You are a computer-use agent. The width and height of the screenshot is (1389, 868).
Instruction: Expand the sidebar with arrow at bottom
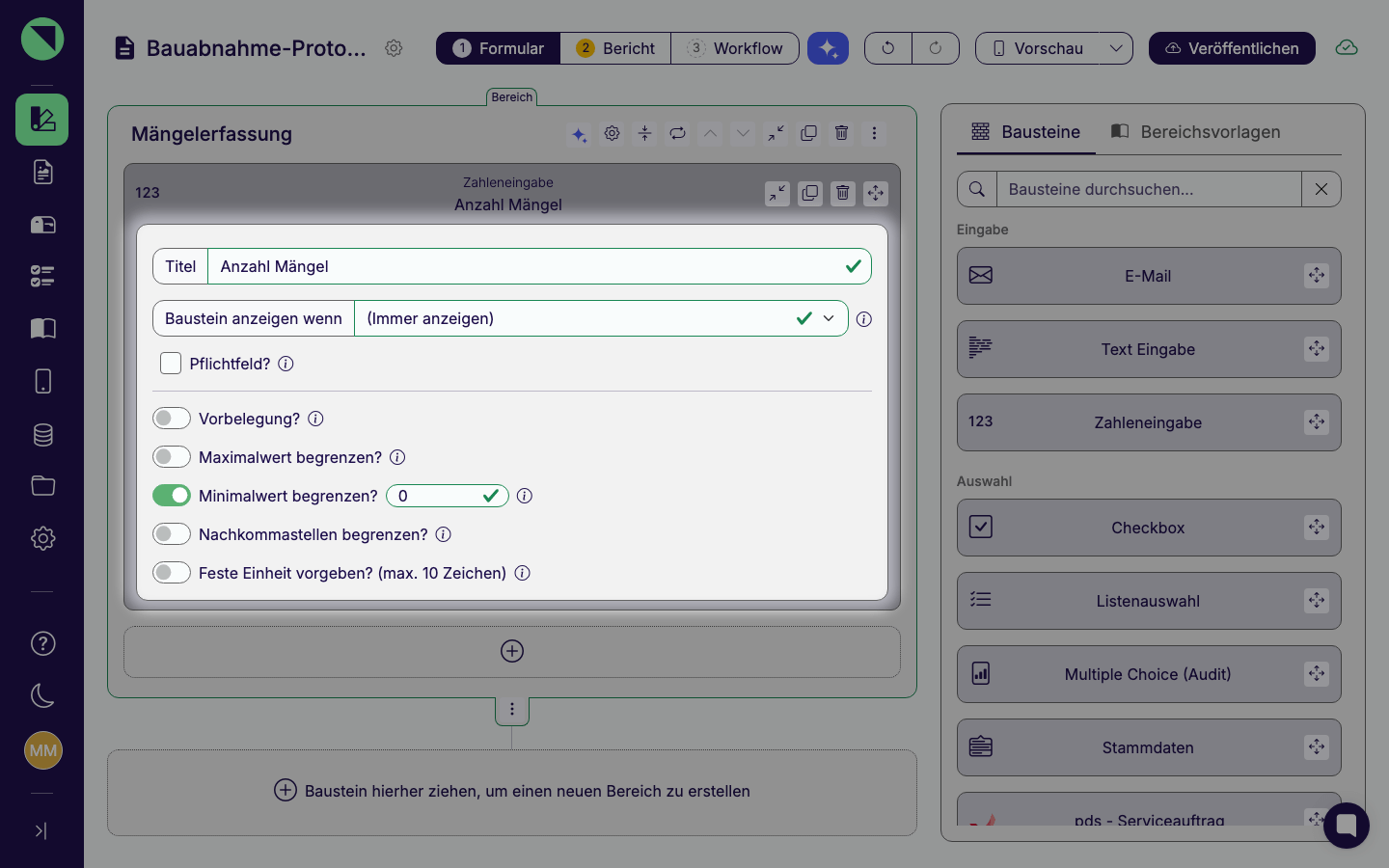pos(41,830)
